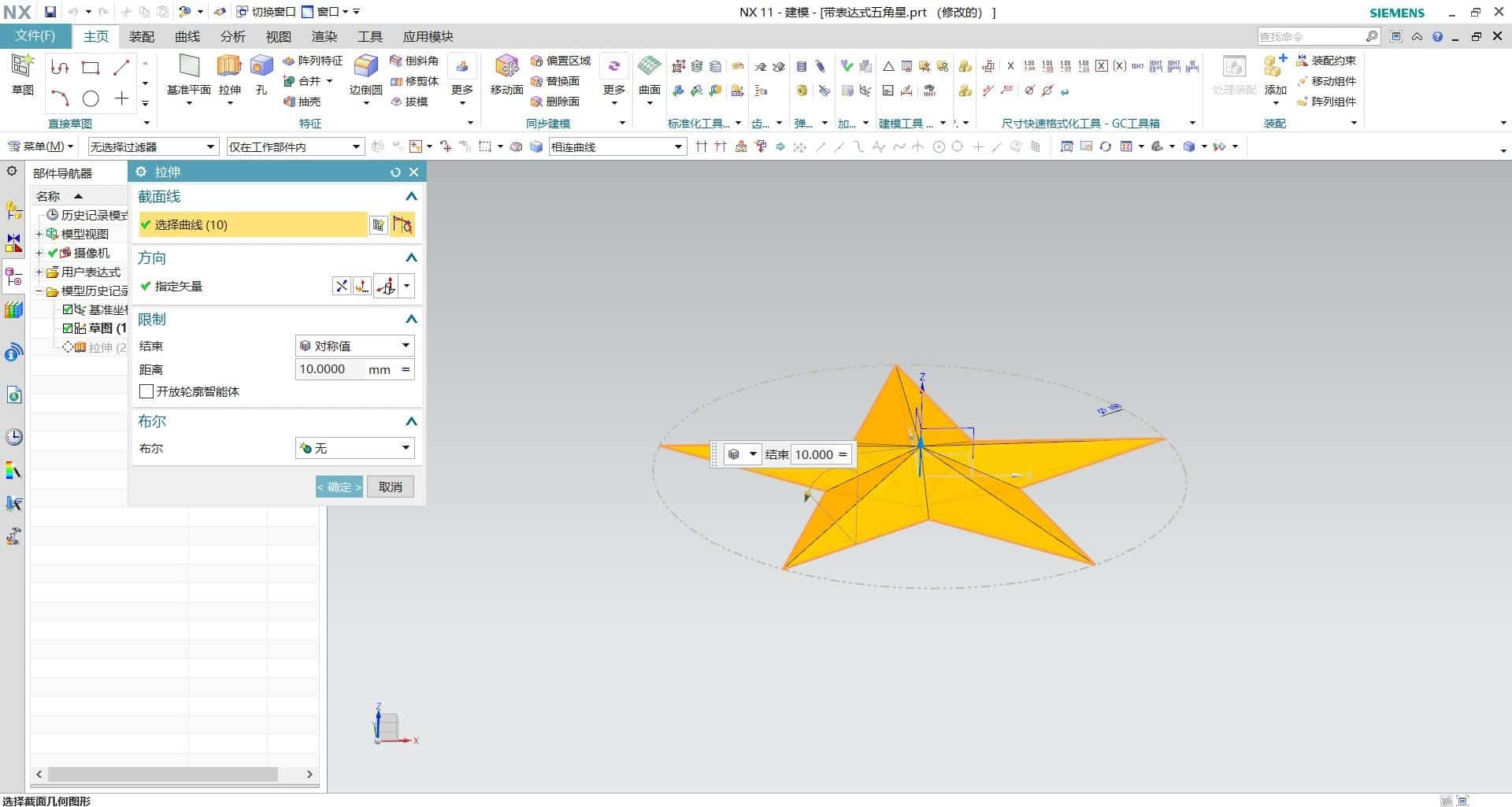This screenshot has width=1512, height=807.
Task: Click 切换窗口 in the title bar
Action: 266,12
